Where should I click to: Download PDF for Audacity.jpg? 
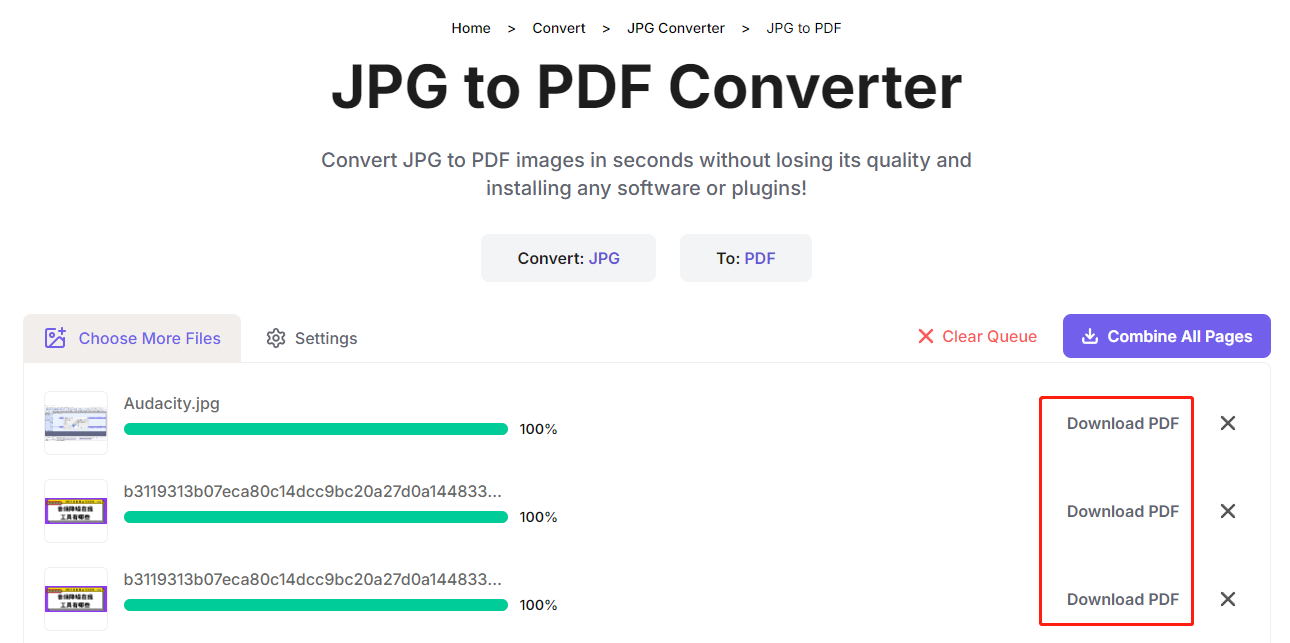click(1122, 423)
